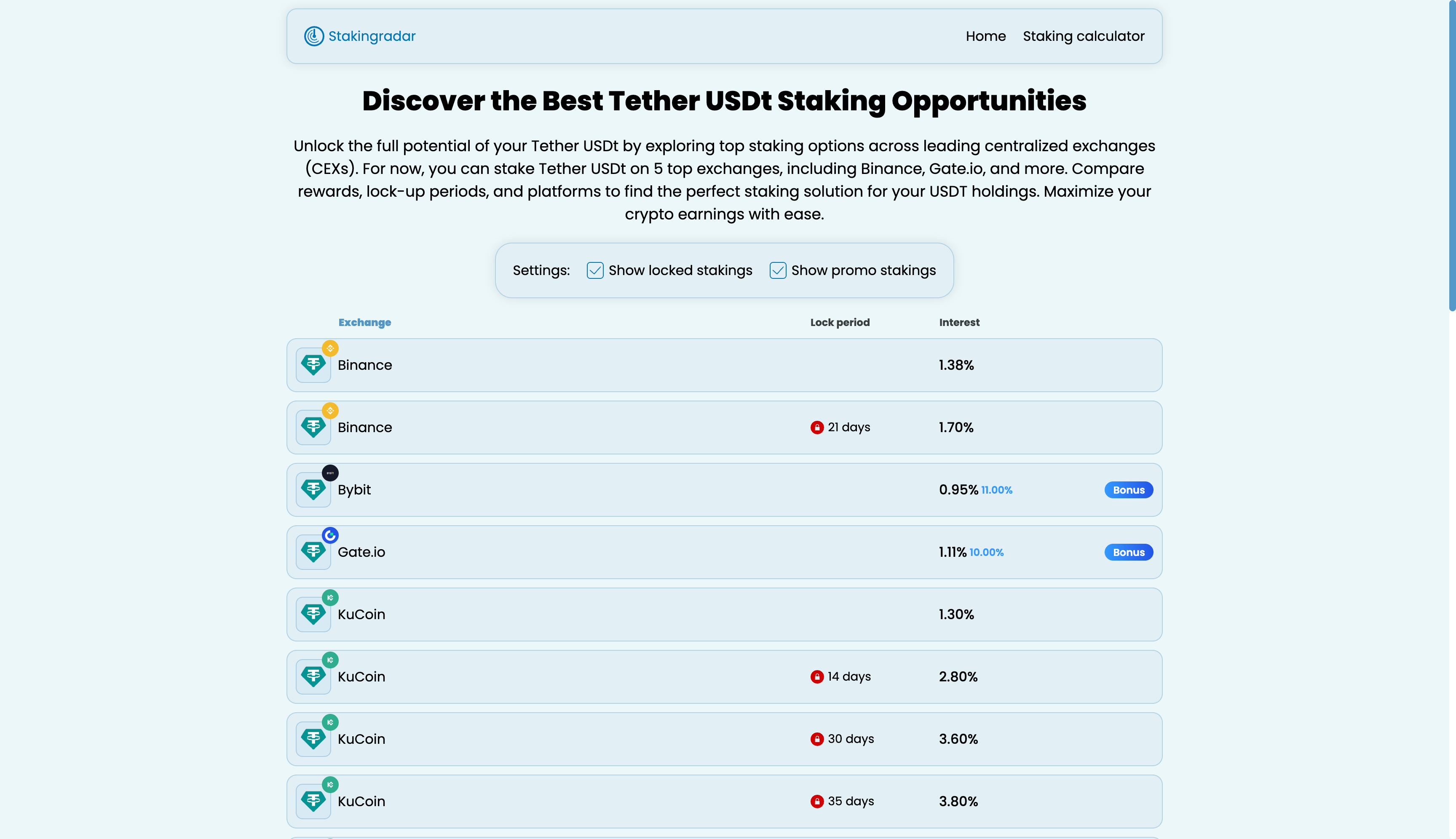Click the Stakingradar logo icon

tap(313, 36)
